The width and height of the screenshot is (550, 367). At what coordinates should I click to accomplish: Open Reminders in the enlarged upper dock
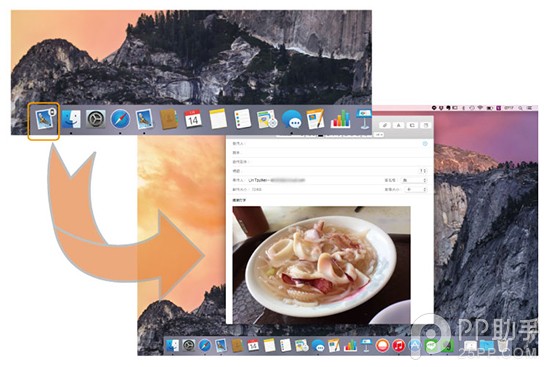click(242, 119)
